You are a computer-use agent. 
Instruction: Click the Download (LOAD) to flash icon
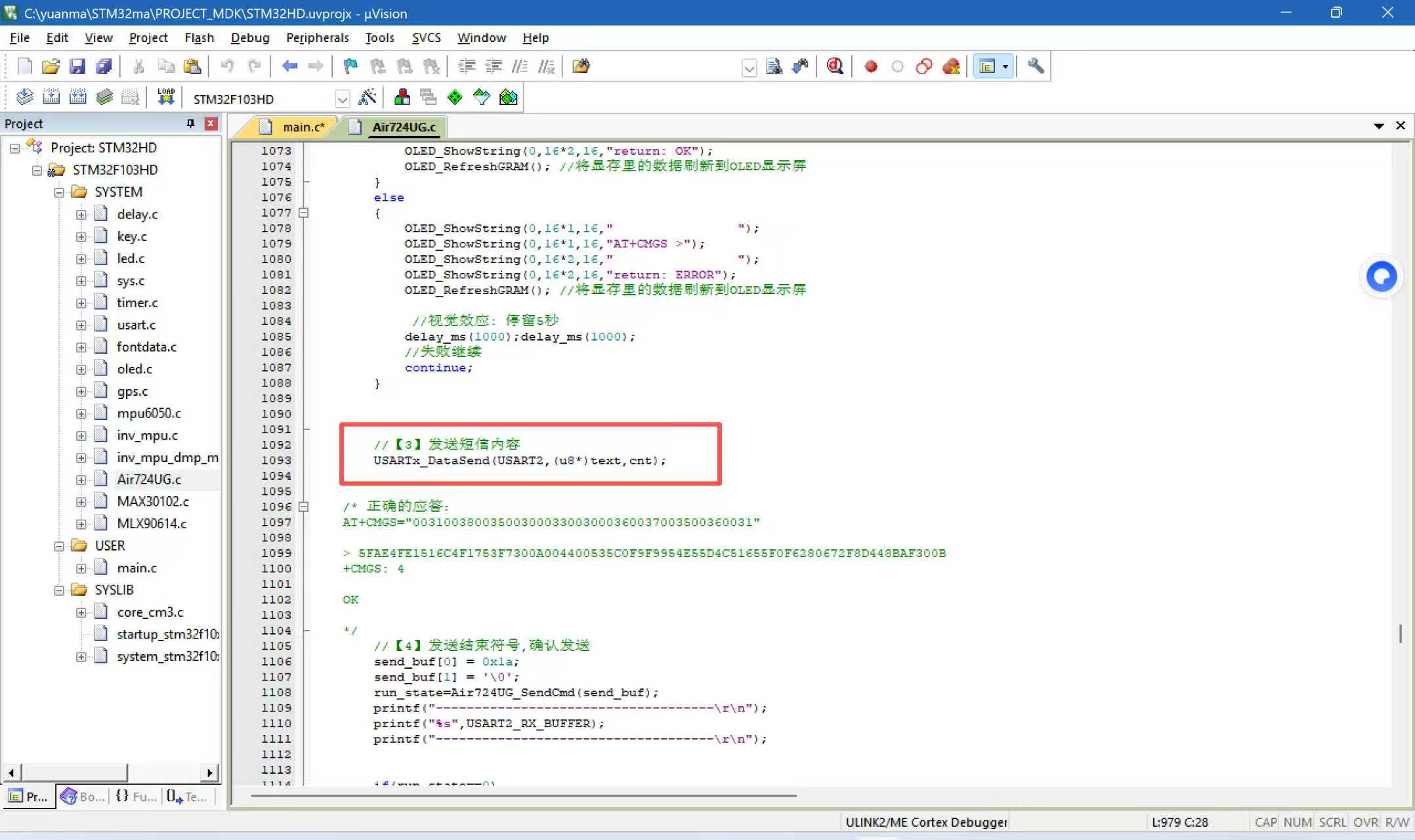coord(166,98)
